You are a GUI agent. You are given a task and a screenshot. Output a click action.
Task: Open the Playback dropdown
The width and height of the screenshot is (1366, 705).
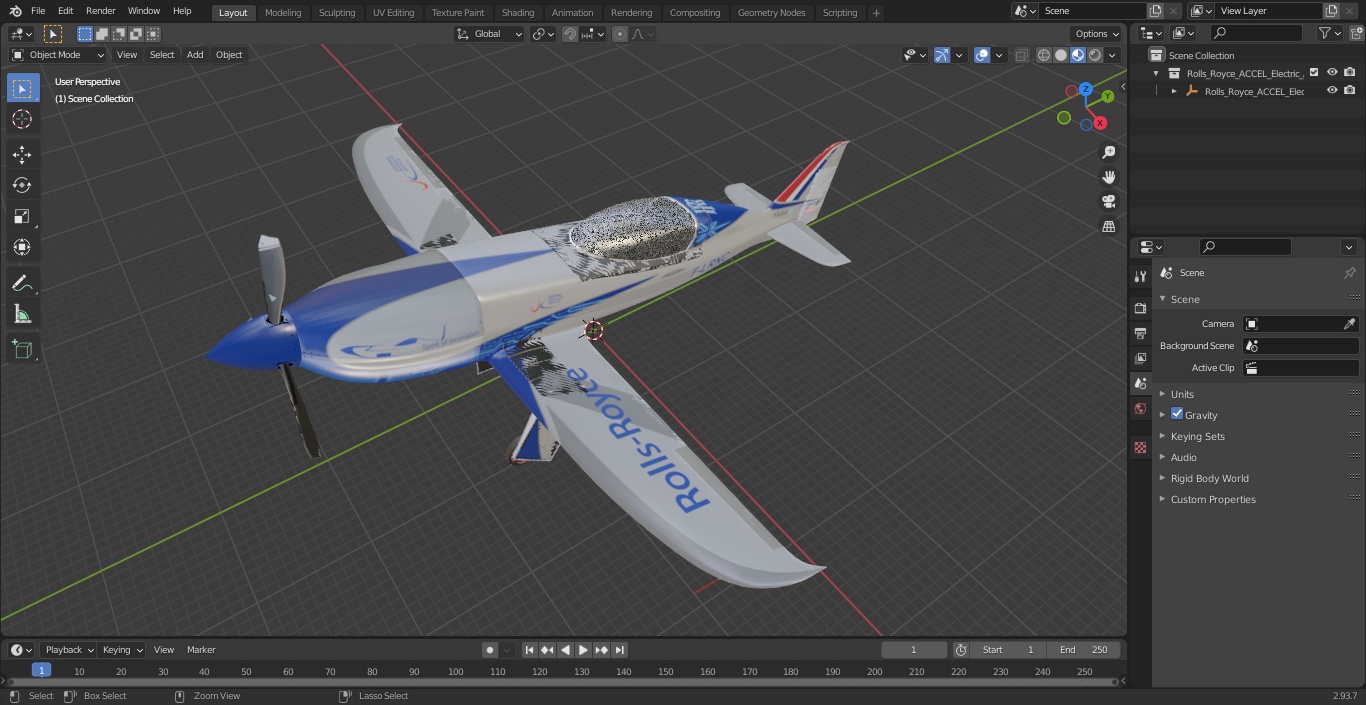pos(69,650)
